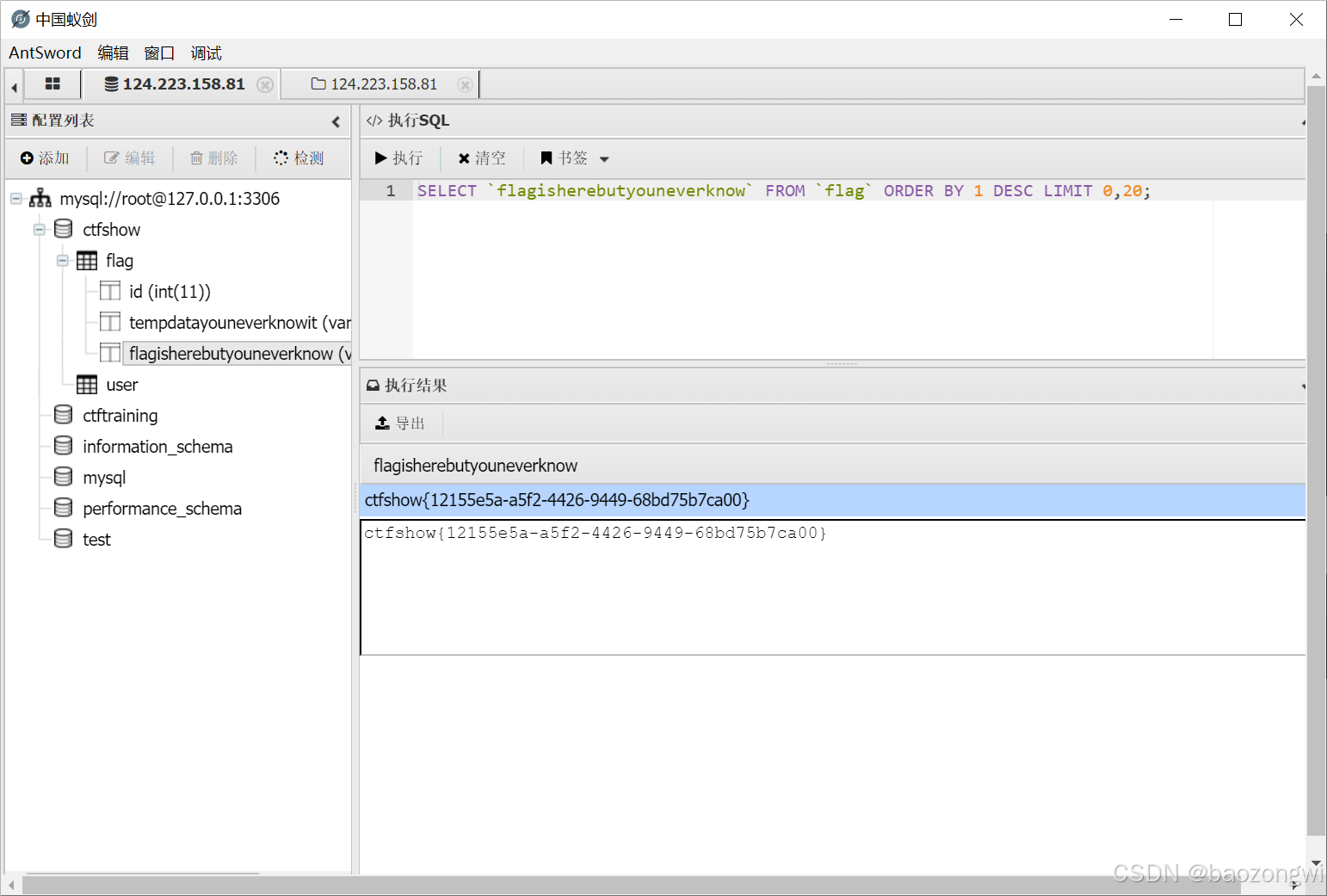Click the mysql database icon
The height and width of the screenshot is (896, 1327).
[63, 476]
